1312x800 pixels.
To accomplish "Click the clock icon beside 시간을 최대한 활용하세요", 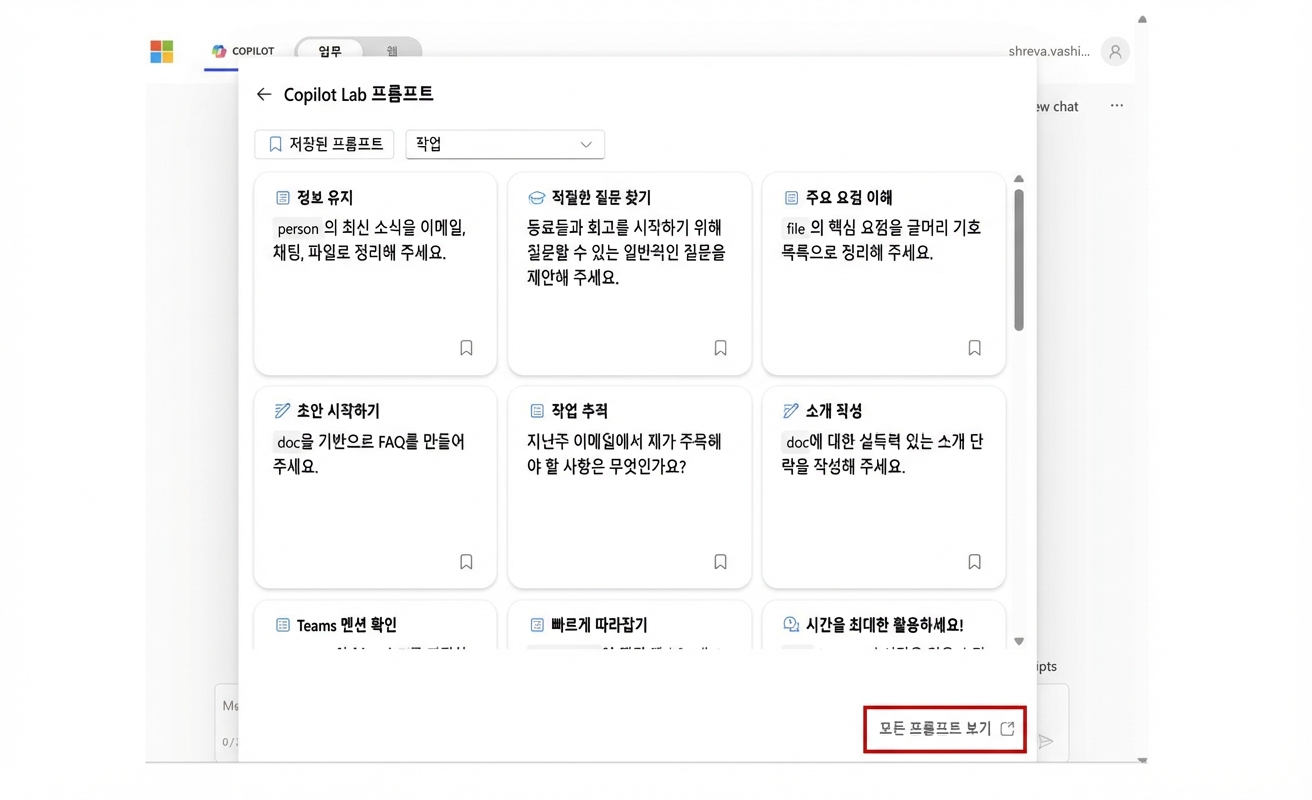I will pos(791,625).
